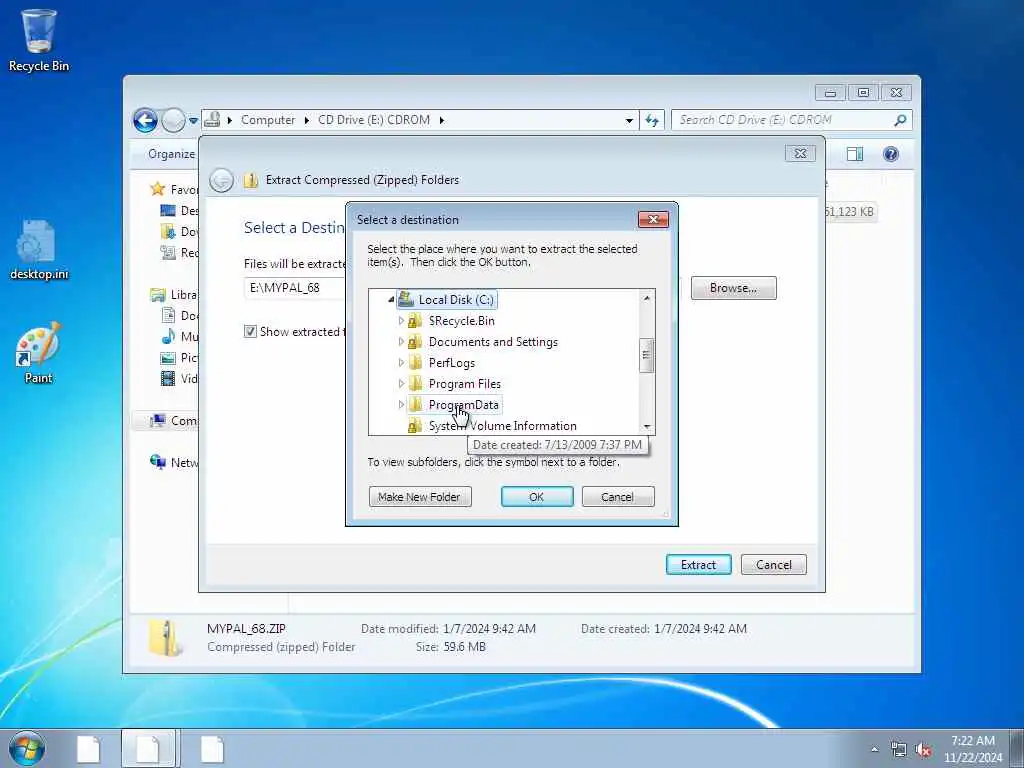The height and width of the screenshot is (768, 1024).
Task: Click the Local Disk (C:) drive icon
Action: 406,300
